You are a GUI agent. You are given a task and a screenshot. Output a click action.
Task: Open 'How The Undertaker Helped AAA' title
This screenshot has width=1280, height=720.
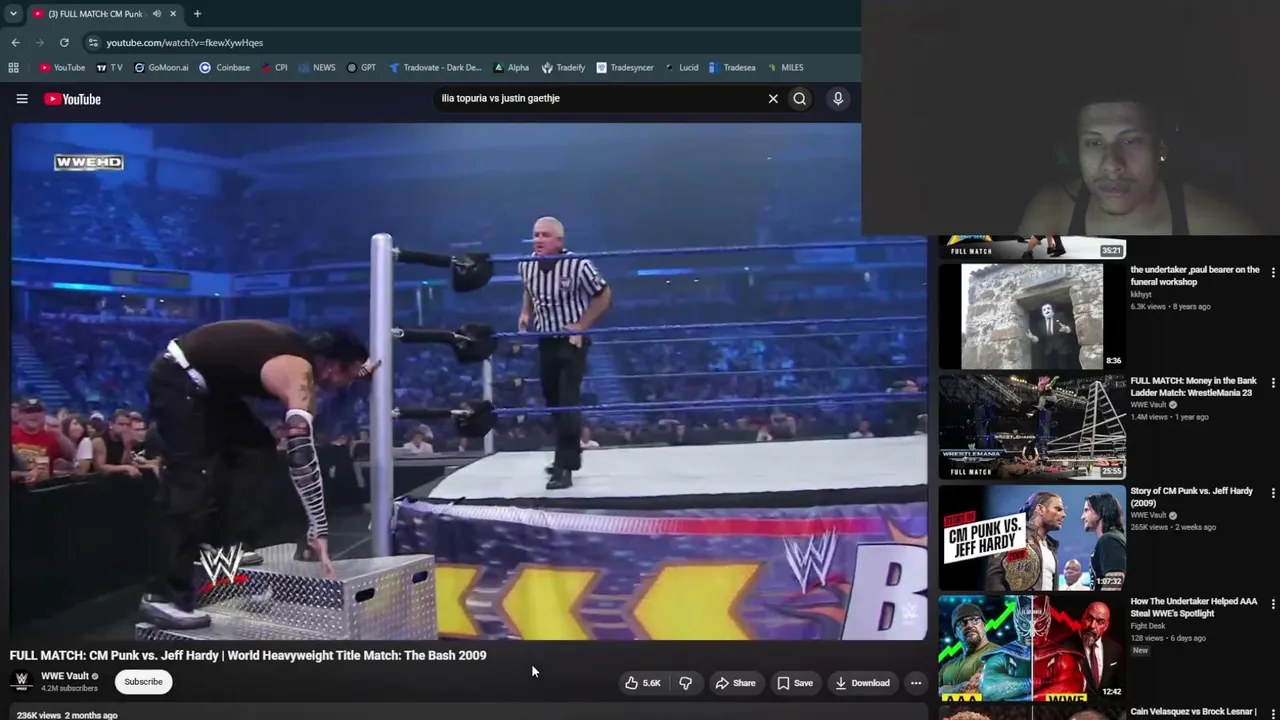click(x=1194, y=607)
